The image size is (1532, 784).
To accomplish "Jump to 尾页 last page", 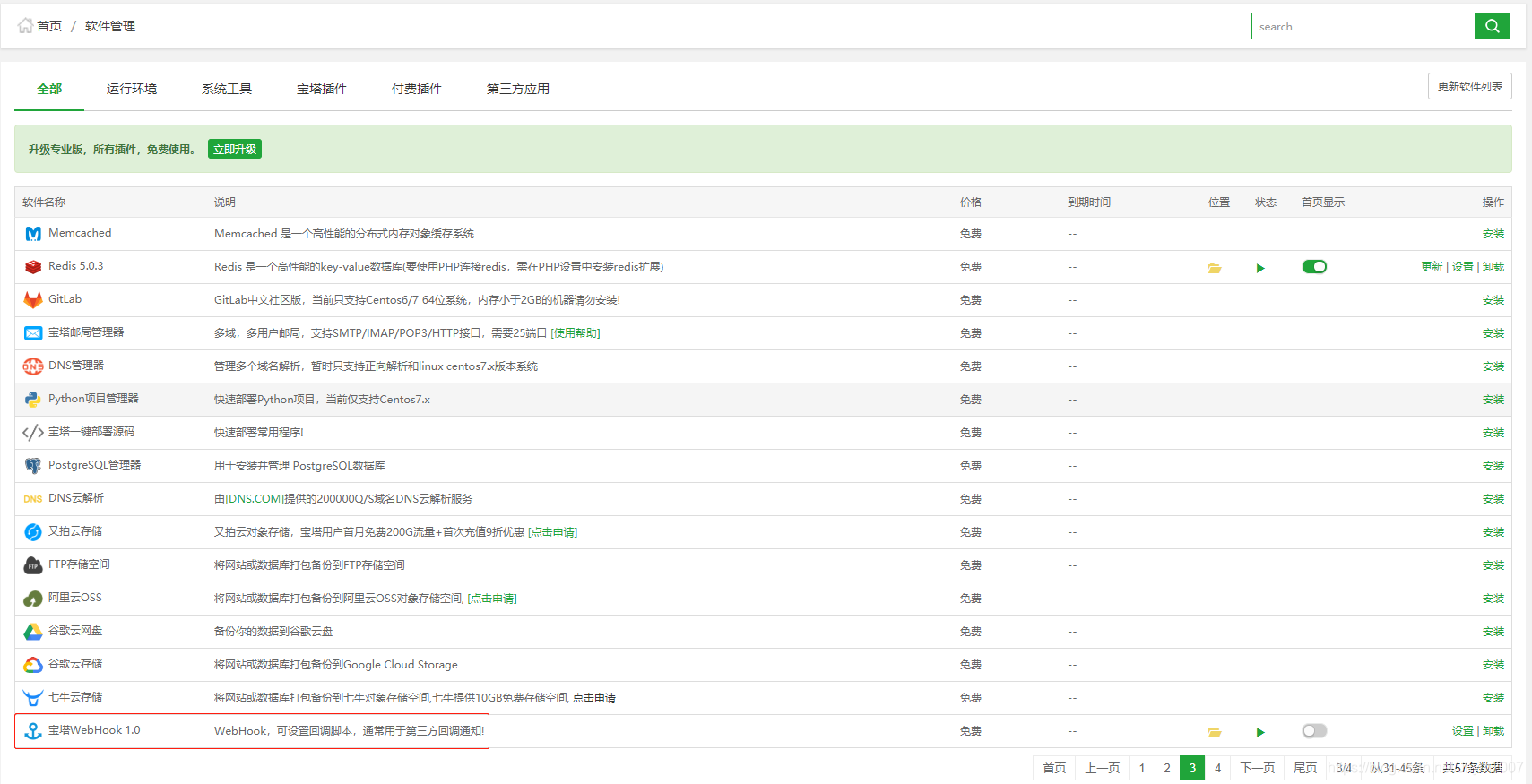I will pos(1305,768).
